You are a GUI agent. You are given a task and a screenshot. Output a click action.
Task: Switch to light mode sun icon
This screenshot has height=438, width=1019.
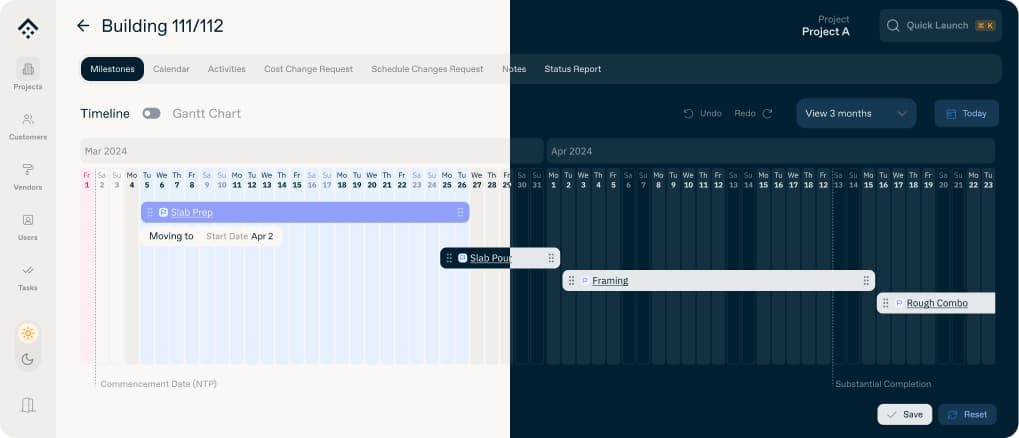pos(28,333)
